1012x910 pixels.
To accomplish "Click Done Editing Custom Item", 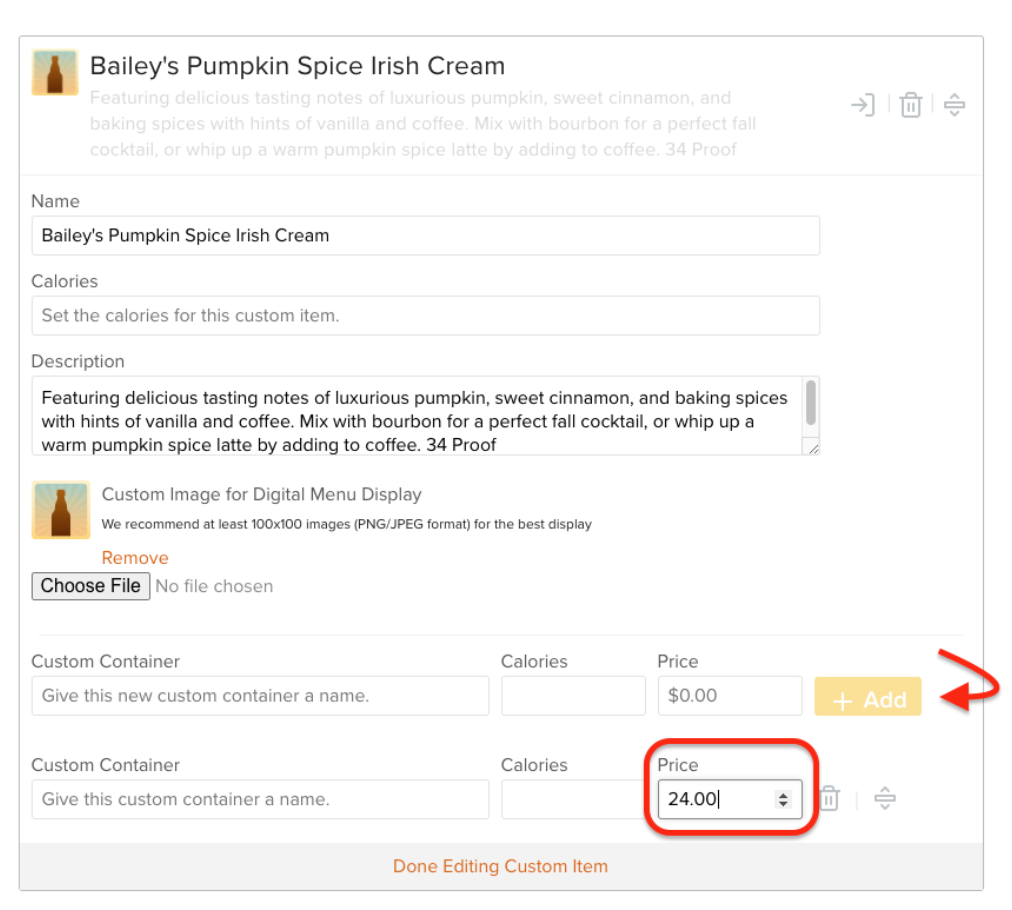I will [500, 866].
